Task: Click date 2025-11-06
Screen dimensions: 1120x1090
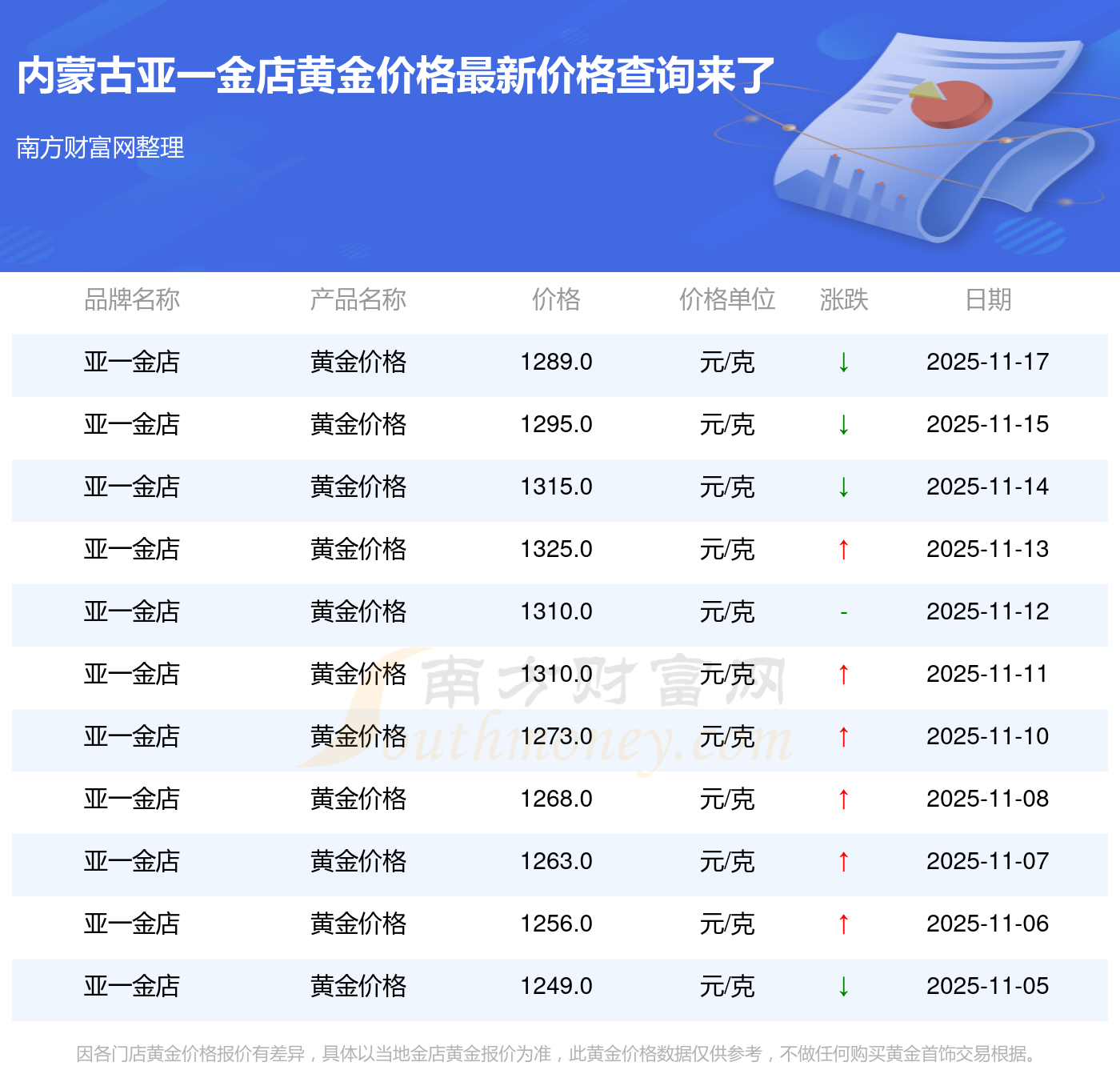Action: click(x=988, y=924)
